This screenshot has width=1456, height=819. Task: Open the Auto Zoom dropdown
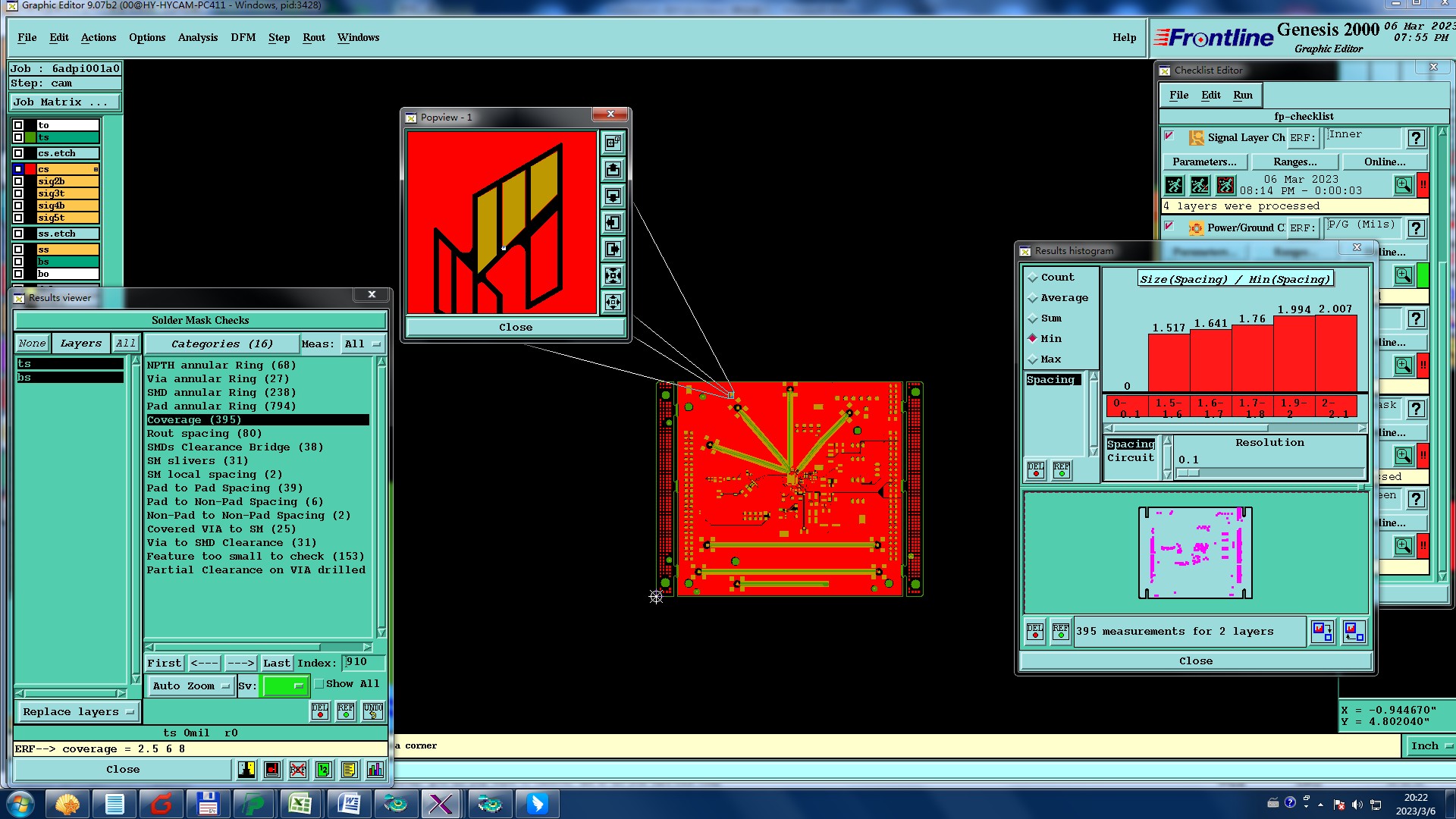[x=191, y=686]
